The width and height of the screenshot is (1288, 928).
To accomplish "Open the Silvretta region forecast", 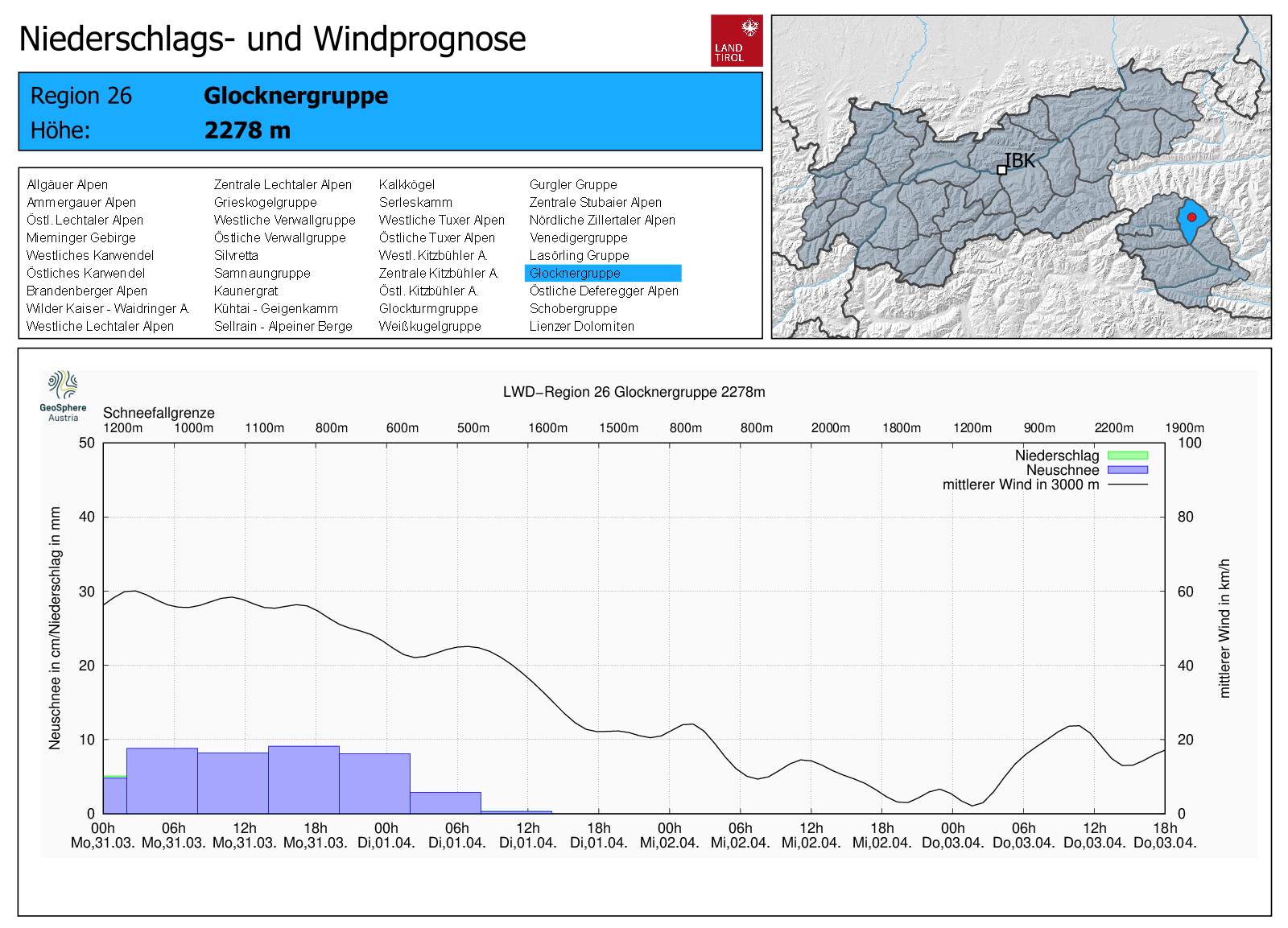I will [x=236, y=255].
